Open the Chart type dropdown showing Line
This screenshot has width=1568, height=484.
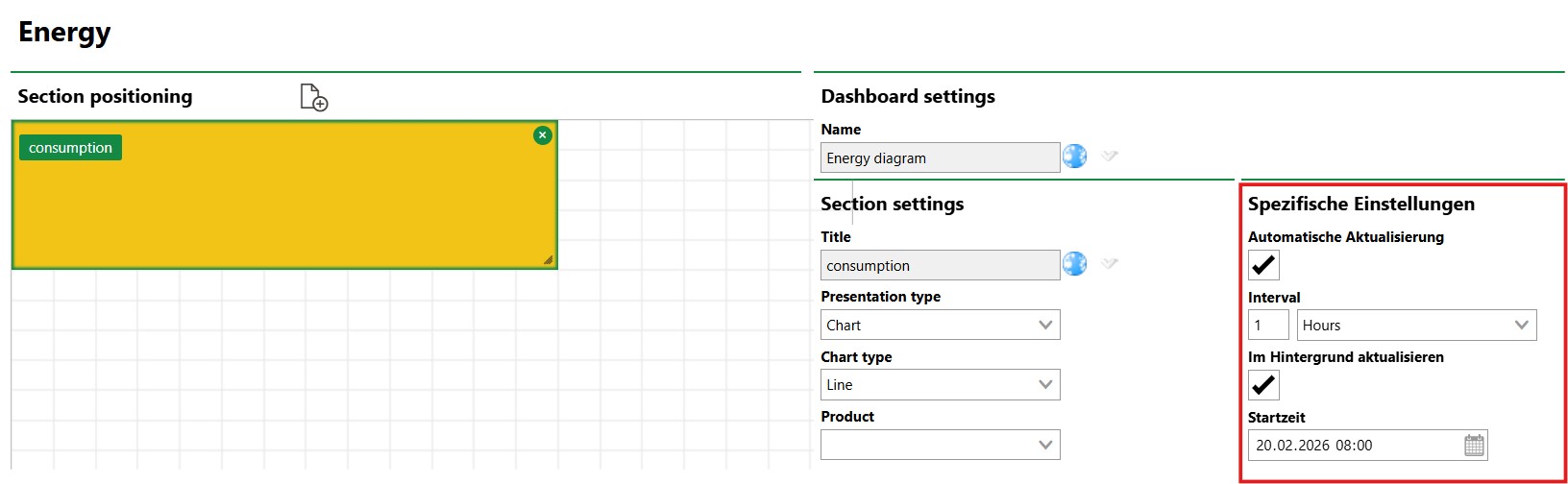941,384
